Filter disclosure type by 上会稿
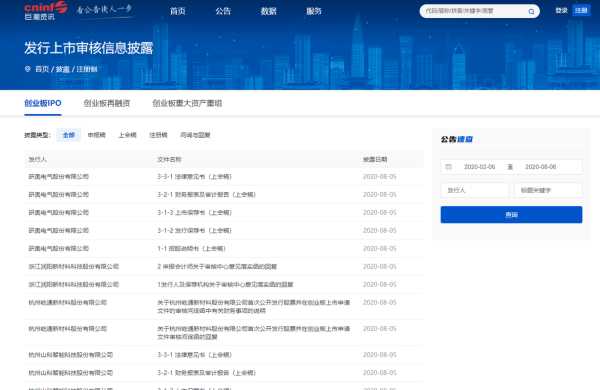This screenshot has width=600, height=390. 127,135
